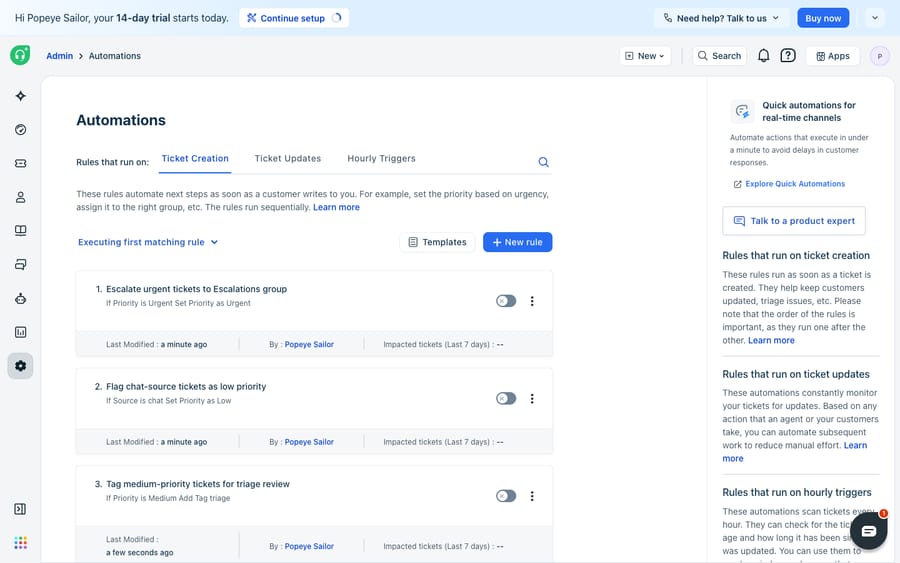This screenshot has width=900, height=563.
Task: Click the user profile avatar P
Action: click(879, 56)
